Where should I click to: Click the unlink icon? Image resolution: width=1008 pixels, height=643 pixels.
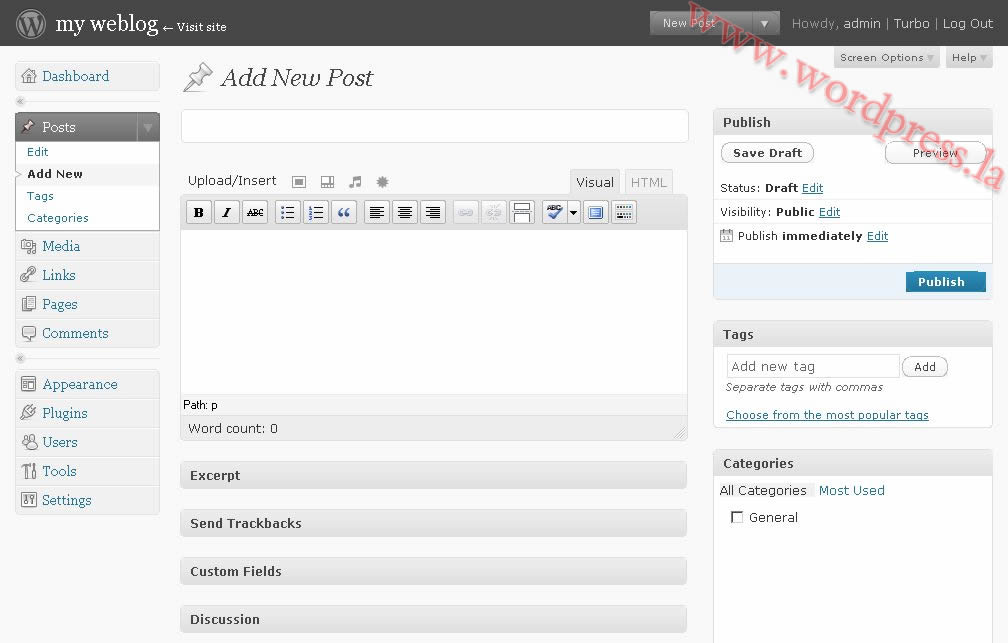pyautogui.click(x=494, y=212)
